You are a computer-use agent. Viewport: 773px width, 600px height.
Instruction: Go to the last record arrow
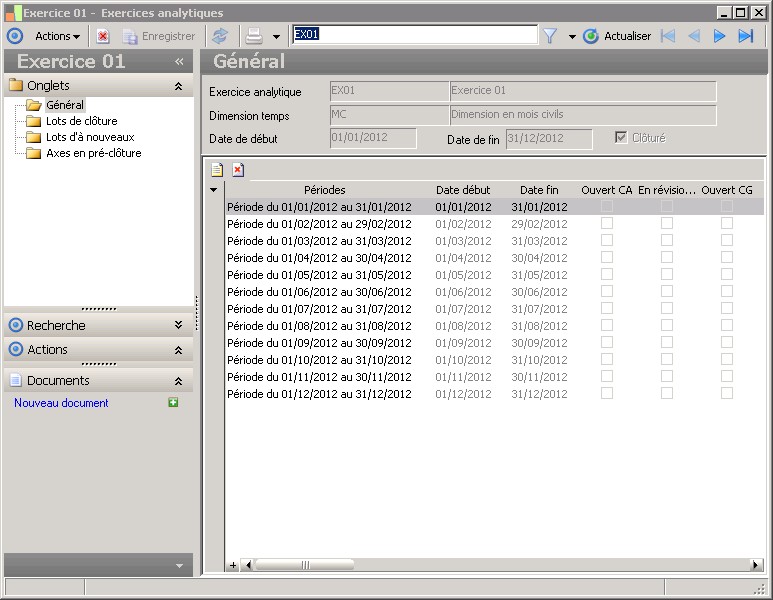(746, 36)
